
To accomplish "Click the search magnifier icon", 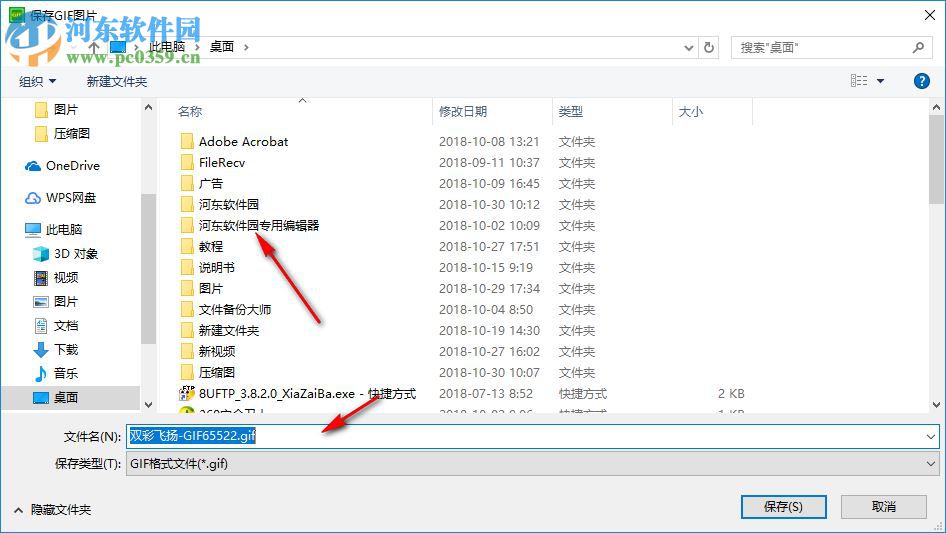I will point(918,47).
